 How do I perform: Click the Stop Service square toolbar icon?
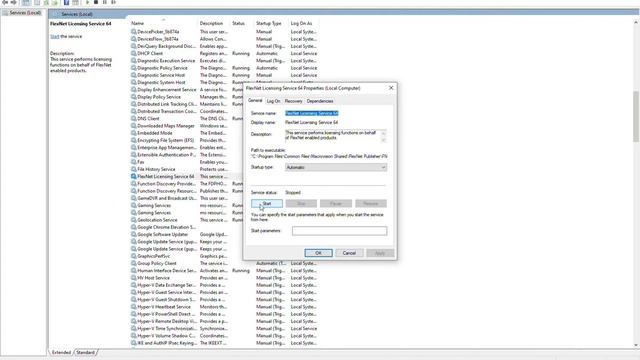(x=96, y=2)
